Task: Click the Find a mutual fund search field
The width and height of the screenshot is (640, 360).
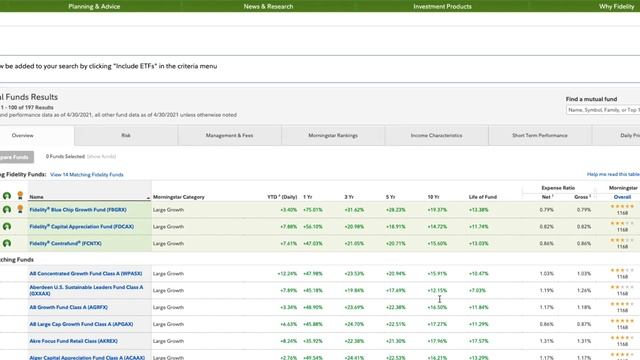Action: (x=603, y=110)
